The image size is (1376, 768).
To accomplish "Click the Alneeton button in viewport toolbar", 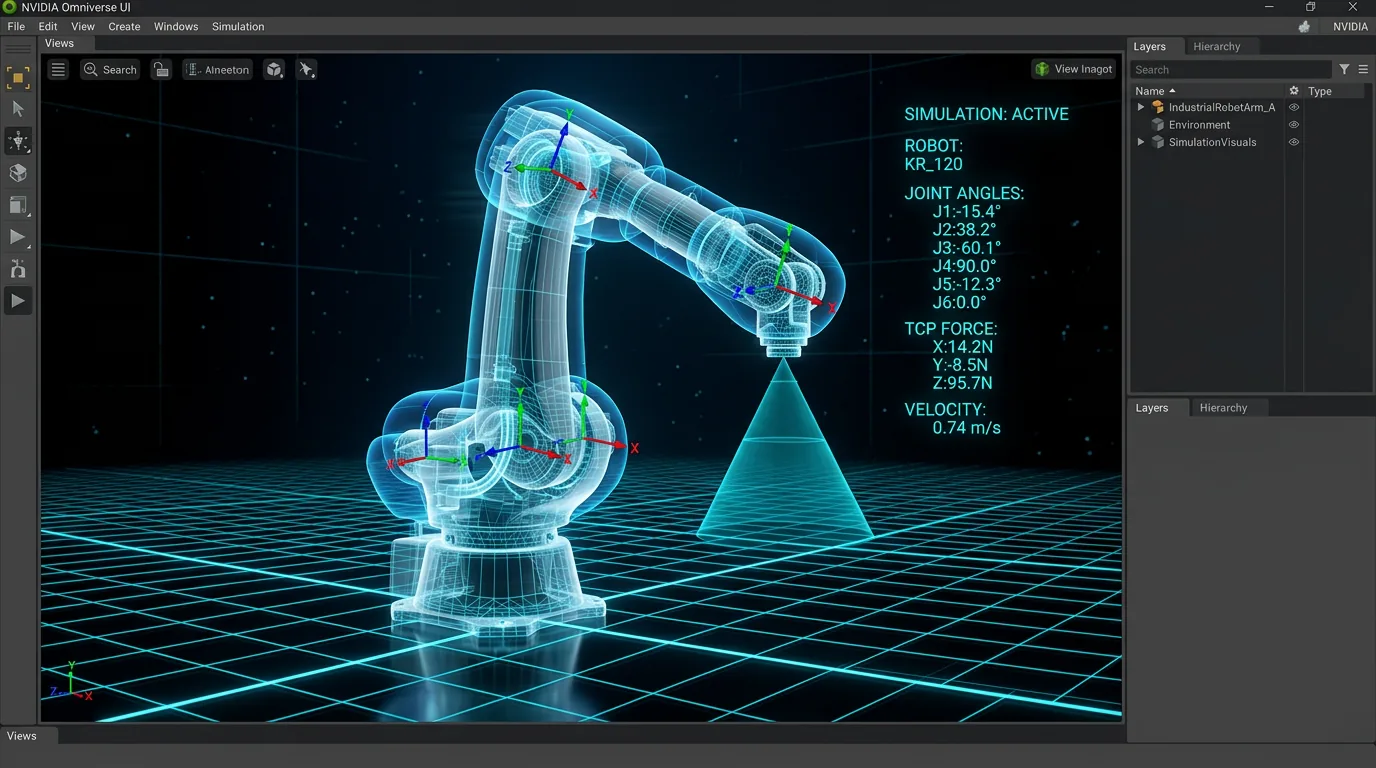I will [x=217, y=70].
